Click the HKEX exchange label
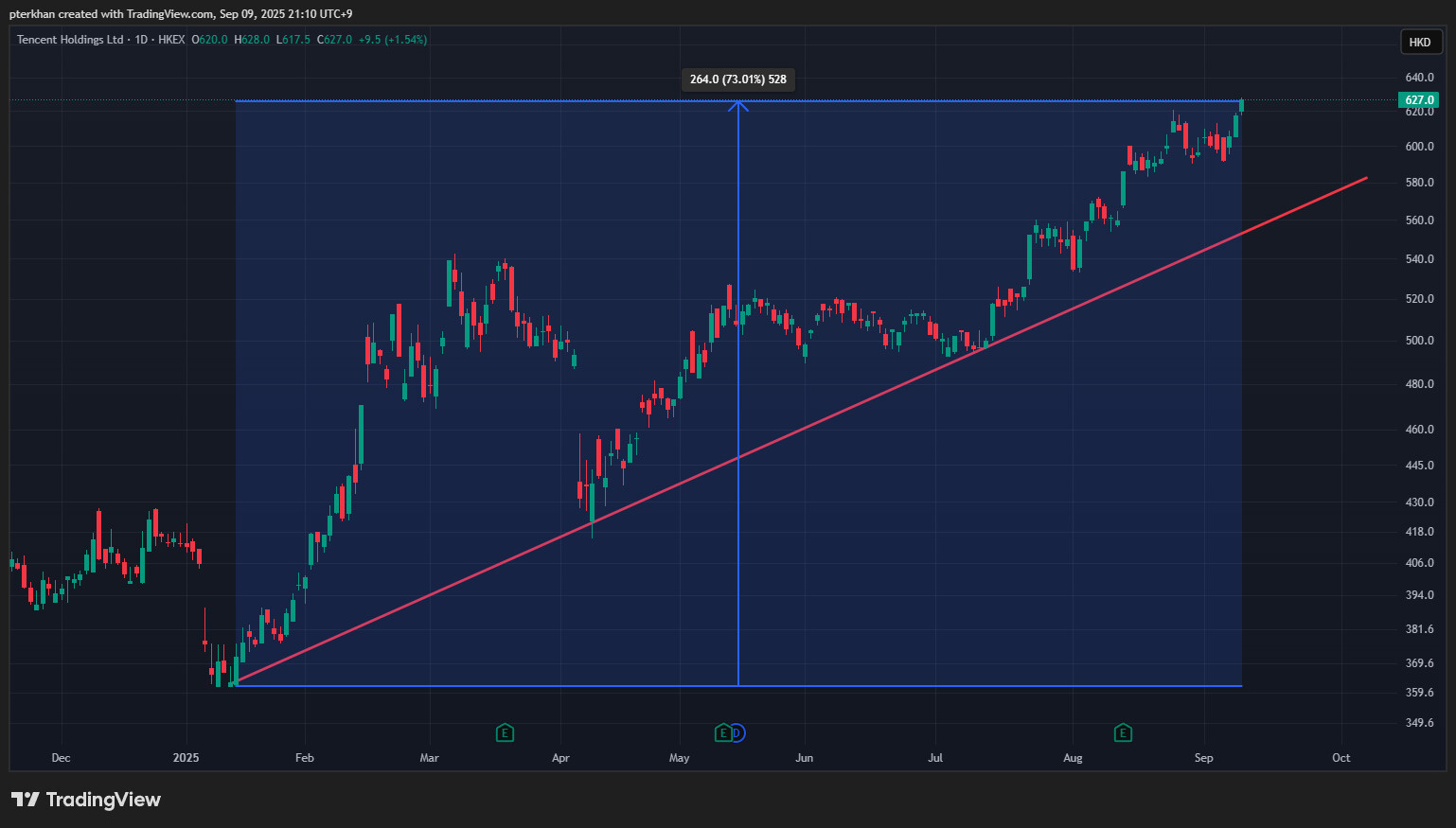The height and width of the screenshot is (828, 1456). tap(171, 40)
